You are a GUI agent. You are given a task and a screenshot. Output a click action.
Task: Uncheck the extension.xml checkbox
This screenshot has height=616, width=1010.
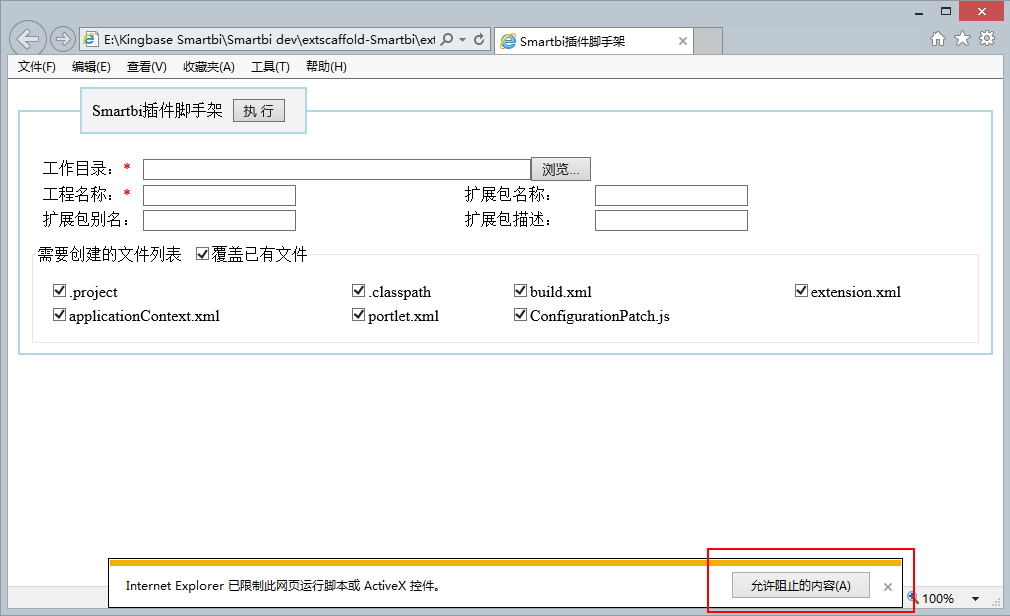point(801,291)
